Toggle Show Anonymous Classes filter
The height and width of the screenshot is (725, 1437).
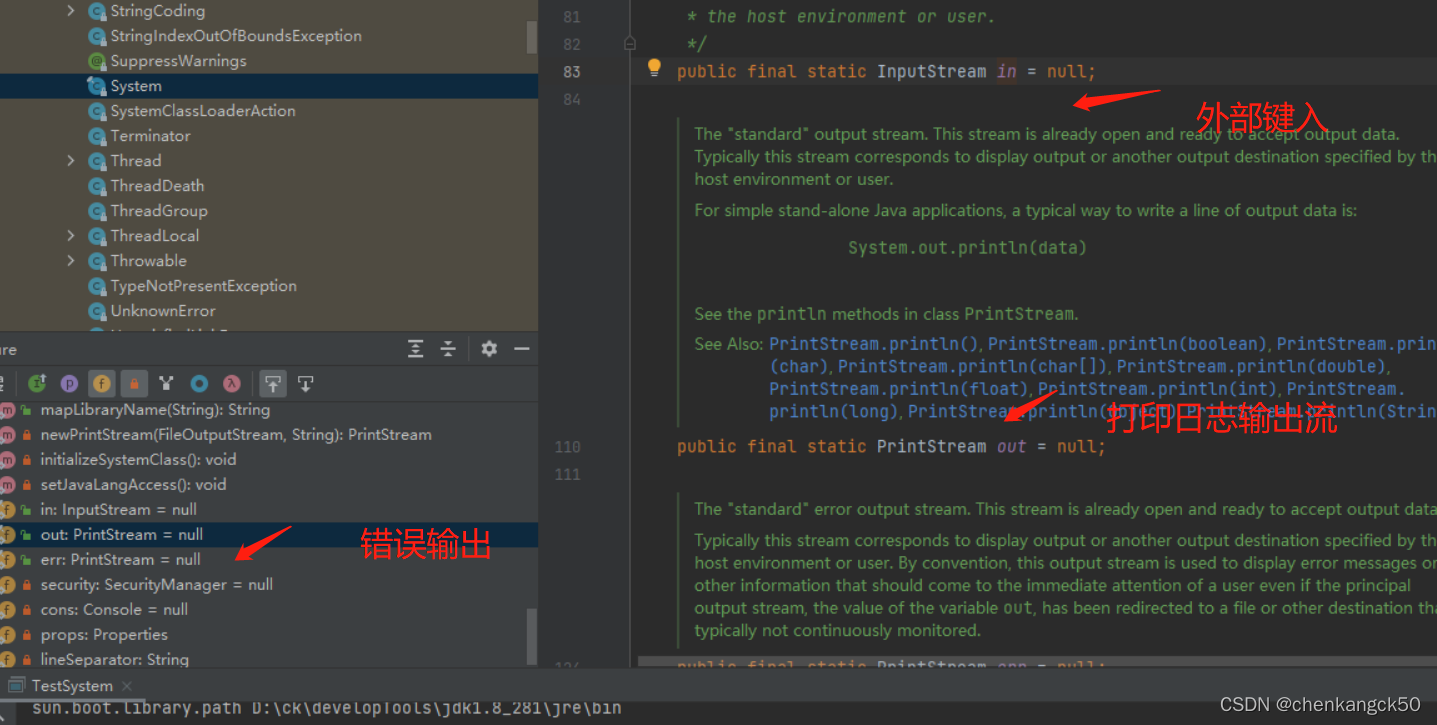[199, 383]
